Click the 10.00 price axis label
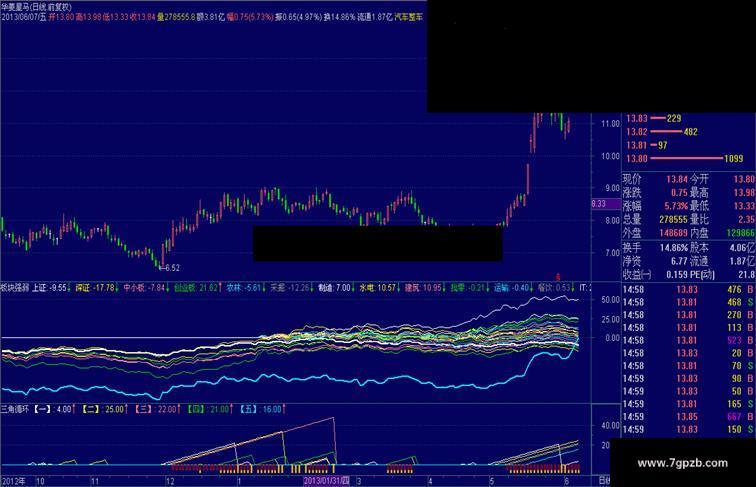The height and width of the screenshot is (487, 756). click(x=610, y=156)
